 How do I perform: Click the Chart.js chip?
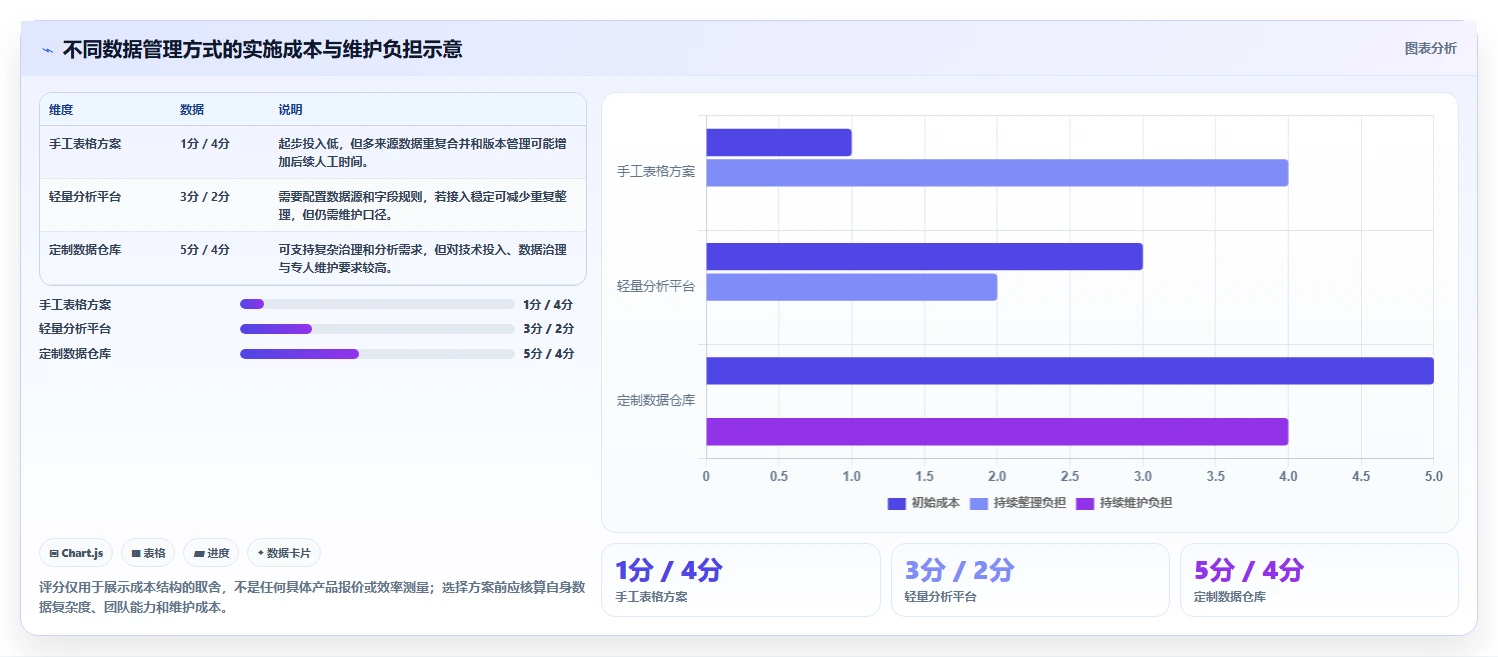click(x=76, y=553)
